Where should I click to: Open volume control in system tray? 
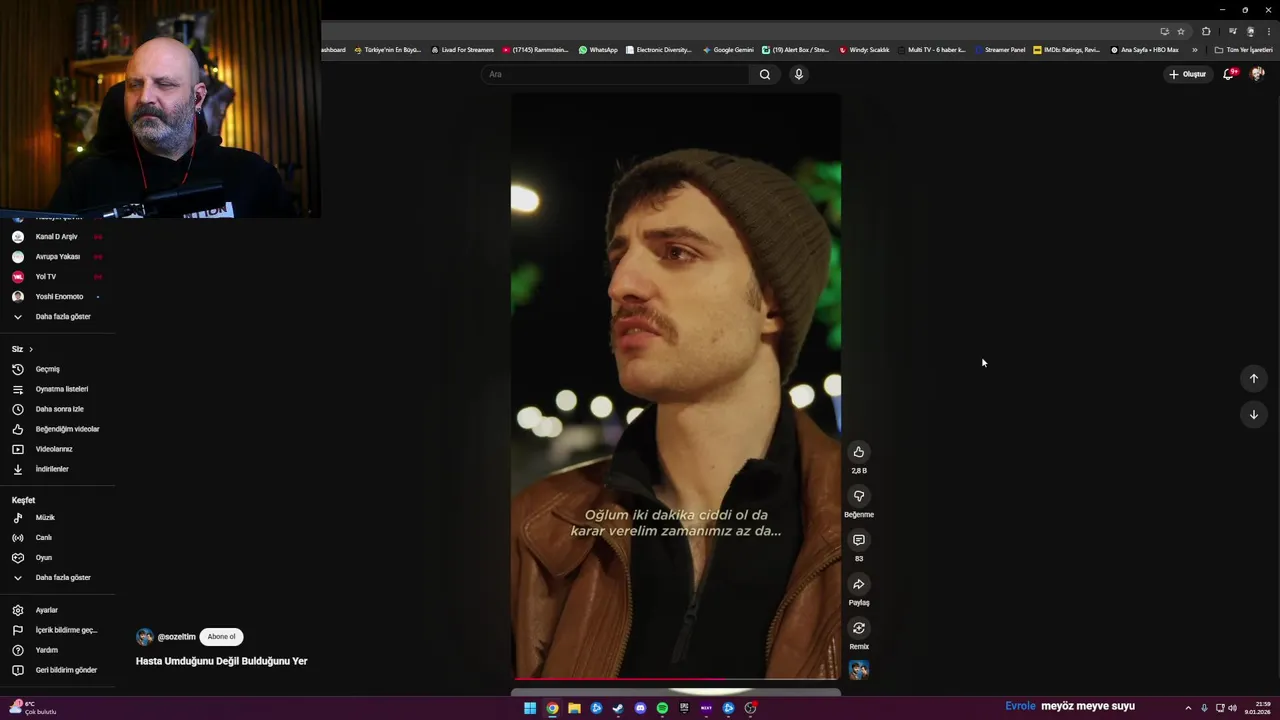(x=1232, y=708)
